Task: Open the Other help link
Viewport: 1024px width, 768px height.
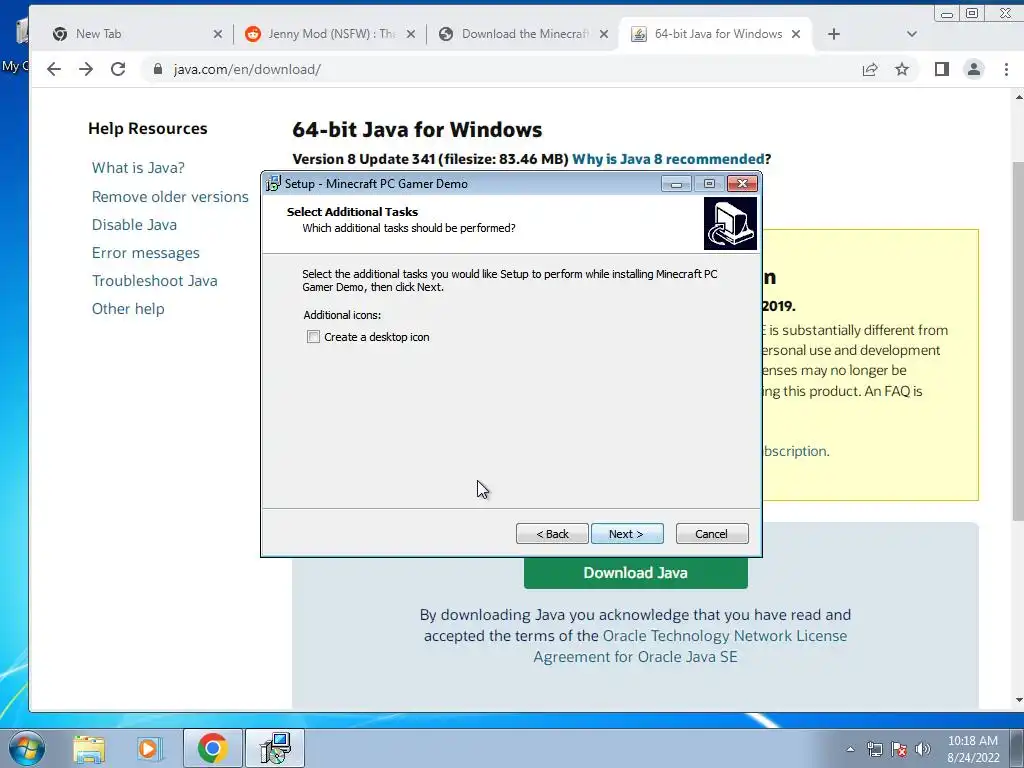Action: pos(128,309)
